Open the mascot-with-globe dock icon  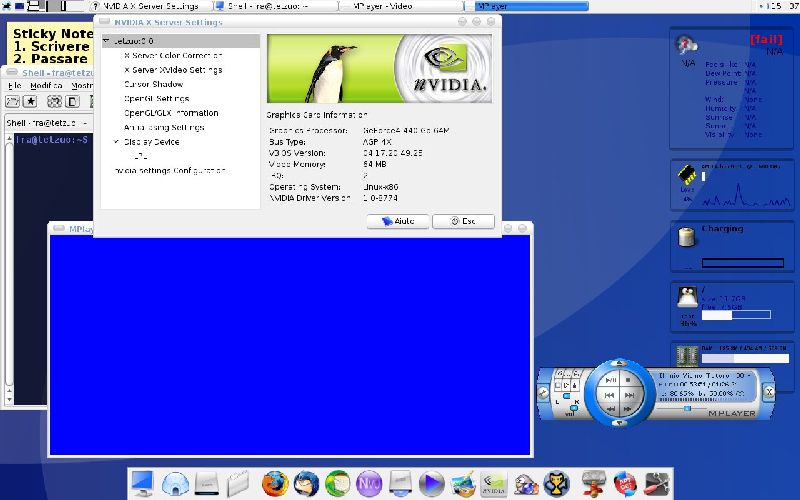(526, 484)
